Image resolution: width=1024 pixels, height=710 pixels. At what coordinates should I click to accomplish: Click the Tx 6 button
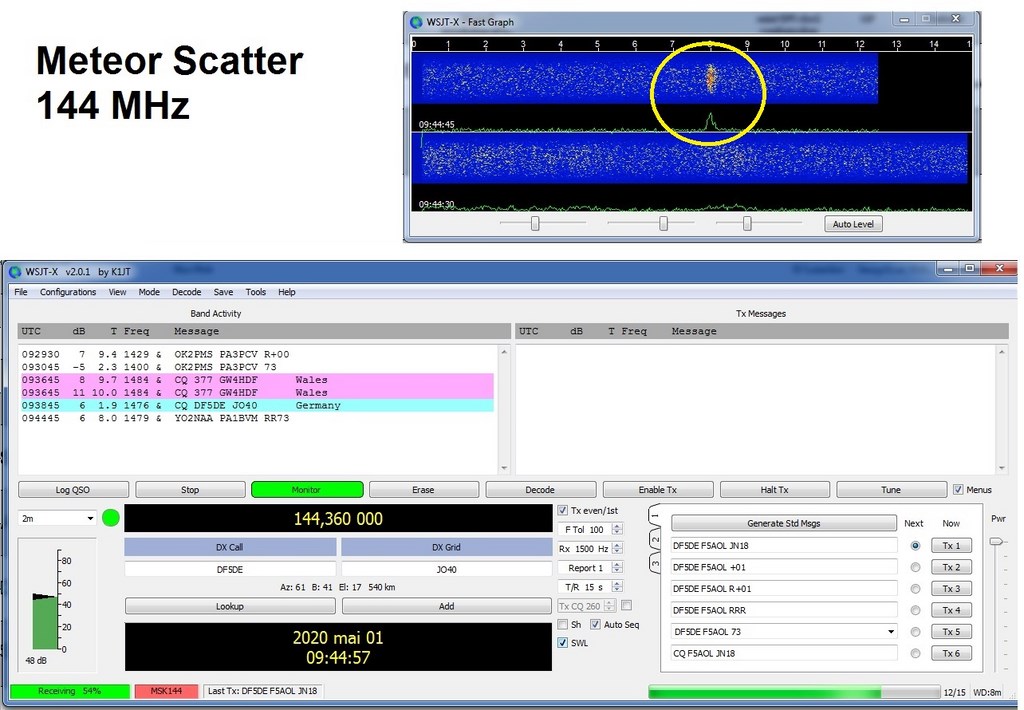pyautogui.click(x=951, y=653)
